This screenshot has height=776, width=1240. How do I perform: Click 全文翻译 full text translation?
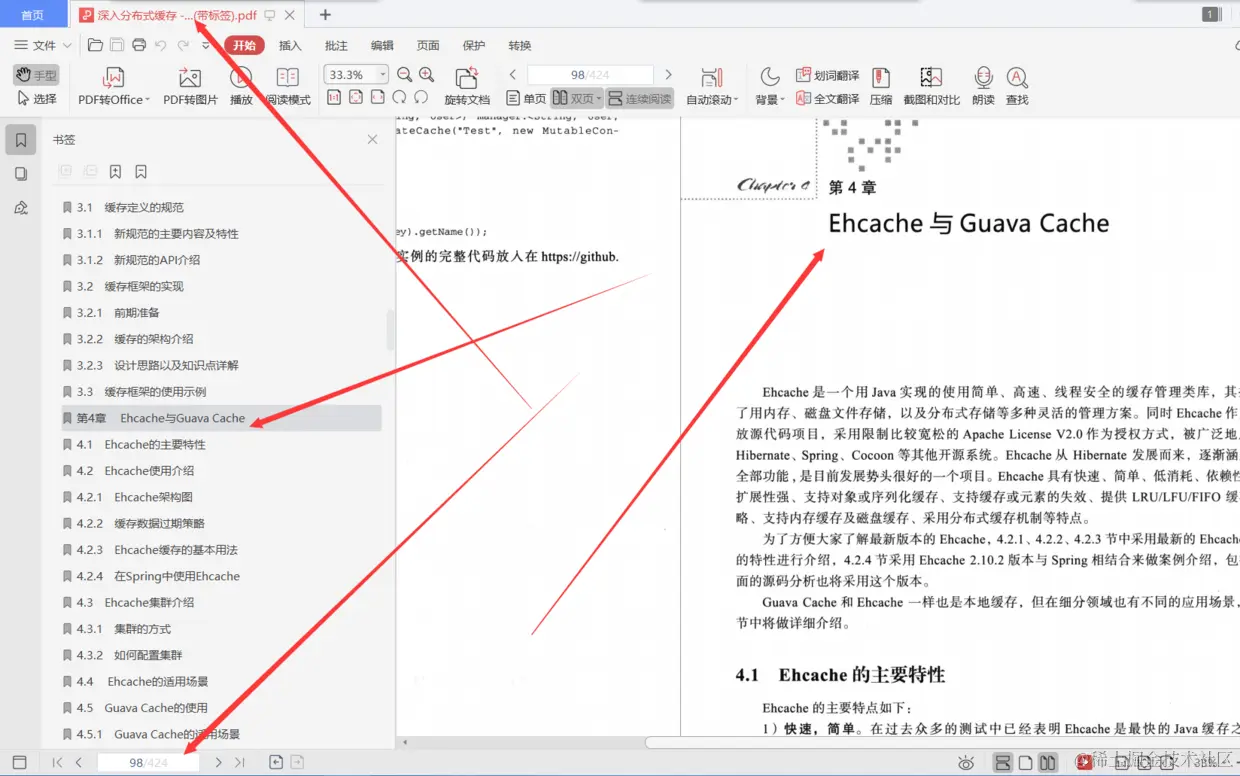[827, 99]
